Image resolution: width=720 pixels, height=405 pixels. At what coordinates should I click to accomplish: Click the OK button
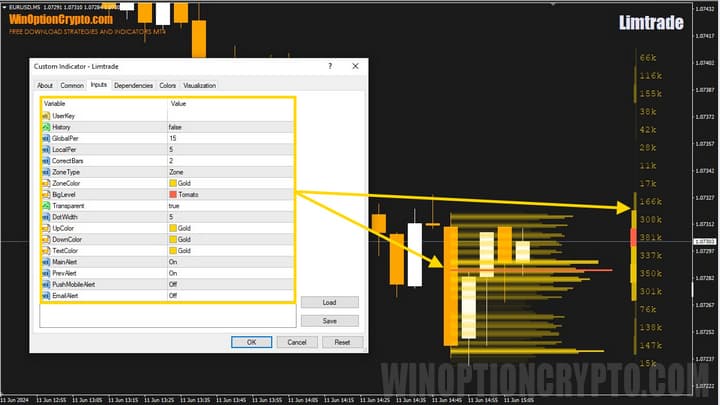251,341
